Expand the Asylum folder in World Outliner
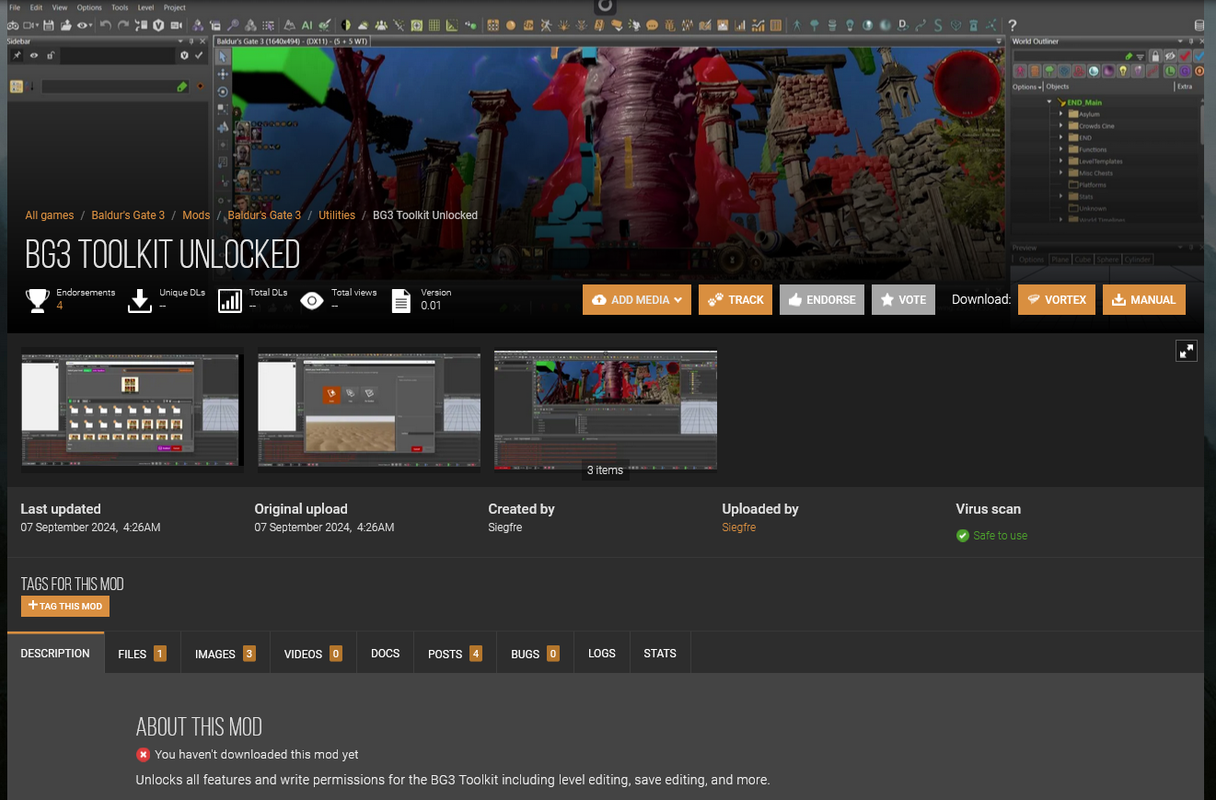This screenshot has width=1216, height=800. (1062, 114)
